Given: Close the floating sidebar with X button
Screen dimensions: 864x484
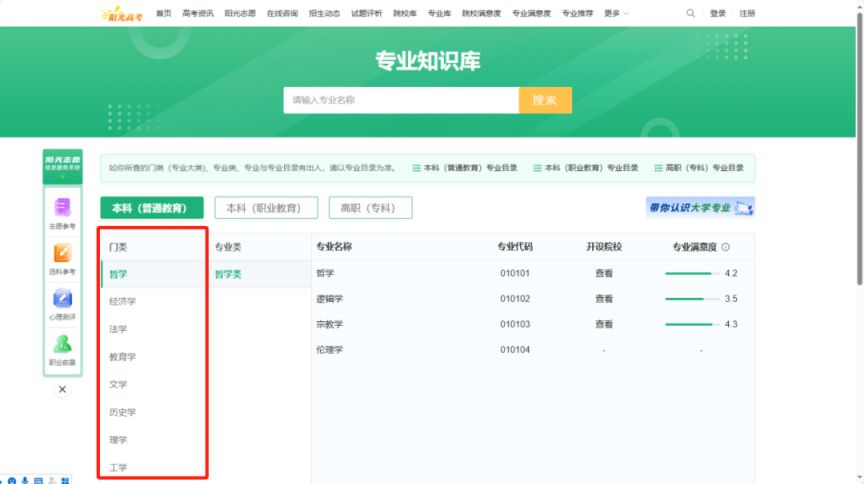Looking at the screenshot, I should pyautogui.click(x=62, y=390).
